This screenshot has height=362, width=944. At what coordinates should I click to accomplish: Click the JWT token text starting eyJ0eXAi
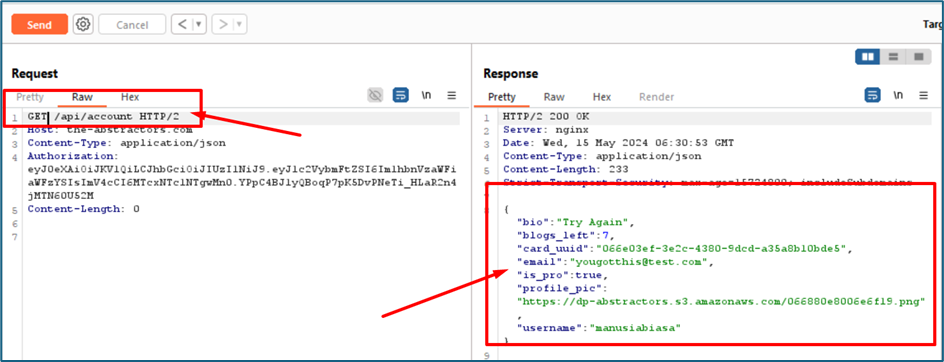242,183
